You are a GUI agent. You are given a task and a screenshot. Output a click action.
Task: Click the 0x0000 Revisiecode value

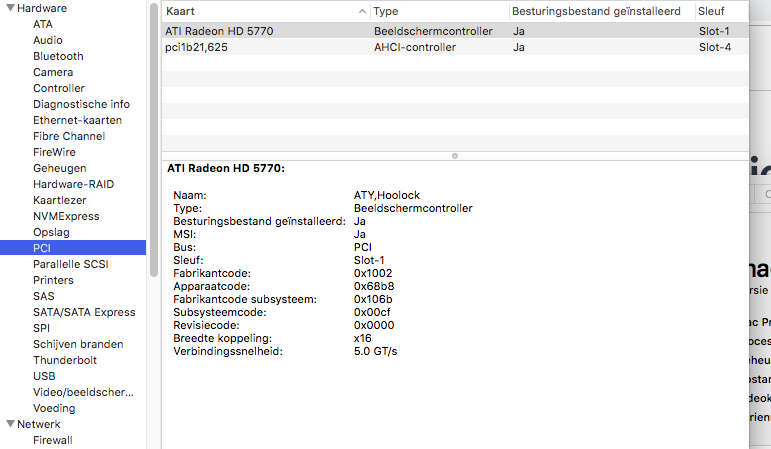pos(374,325)
